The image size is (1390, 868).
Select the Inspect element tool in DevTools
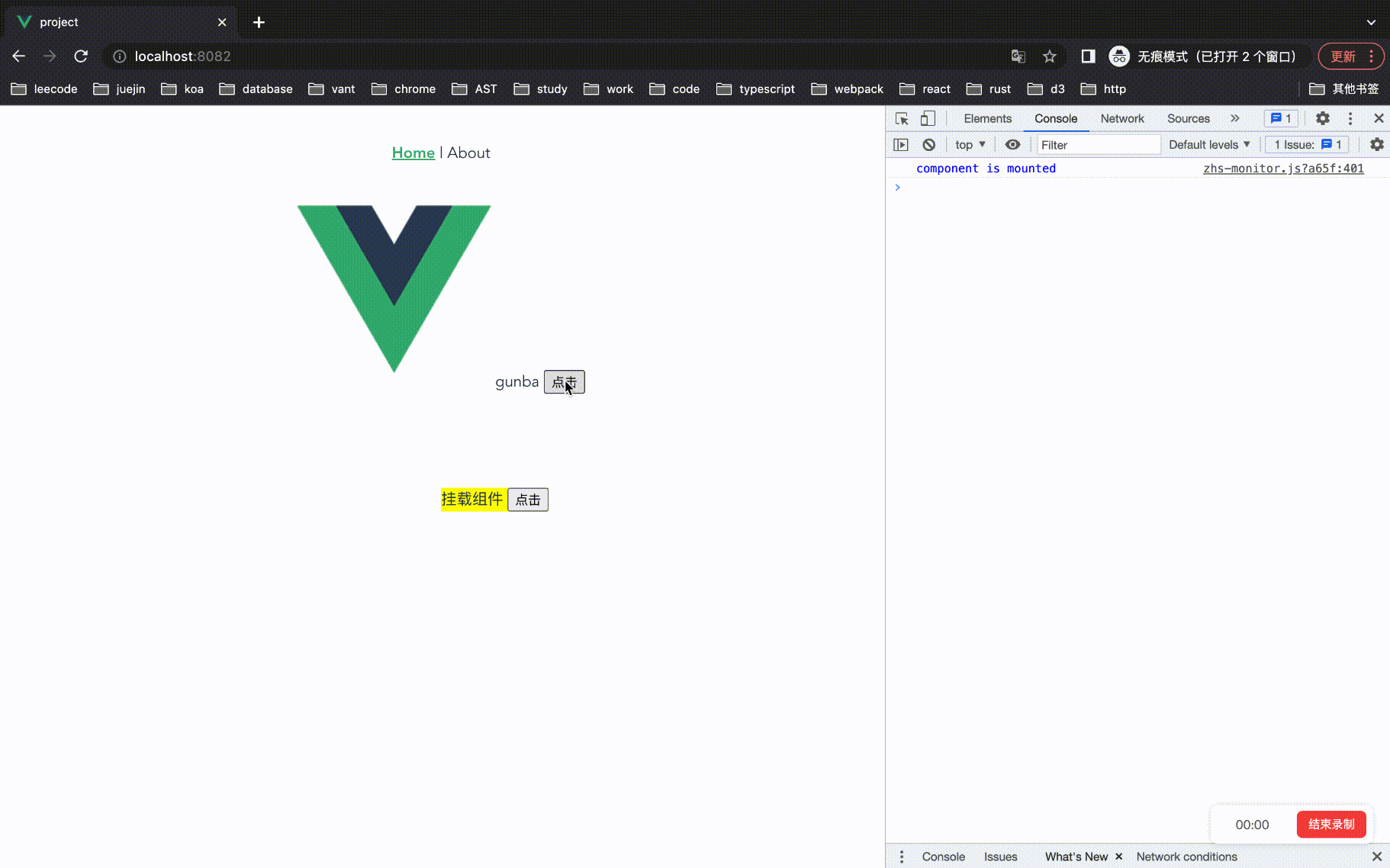[x=901, y=118]
